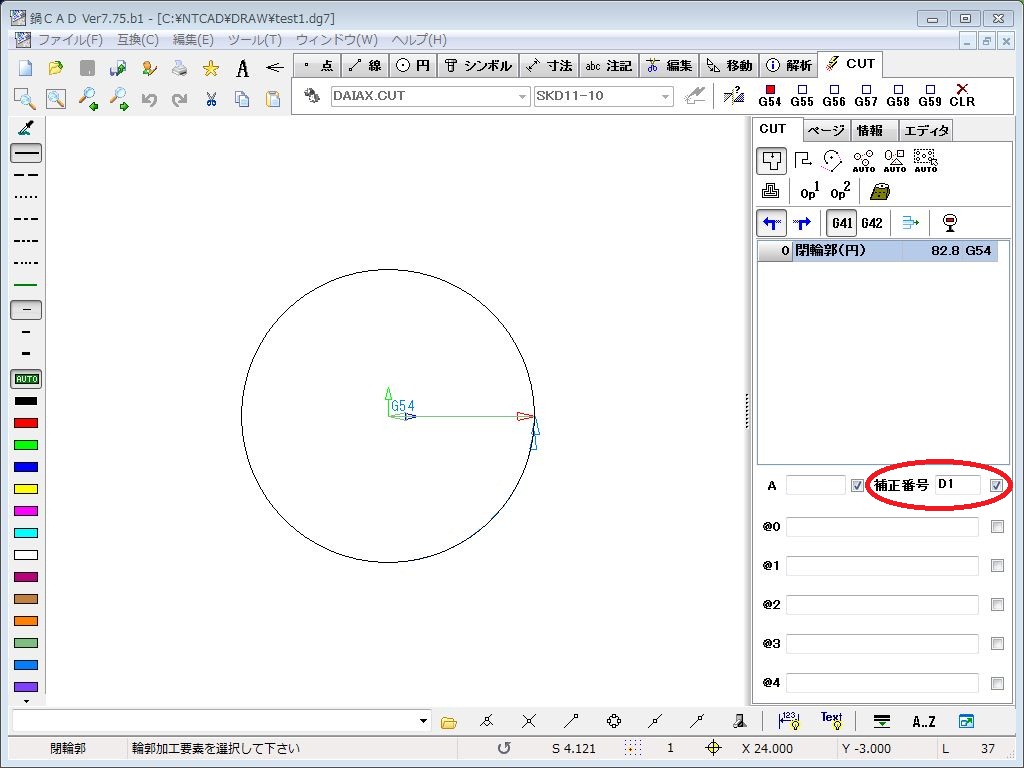The width and height of the screenshot is (1024, 768).
Task: Enable the @4 checkbox
Action: click(997, 683)
